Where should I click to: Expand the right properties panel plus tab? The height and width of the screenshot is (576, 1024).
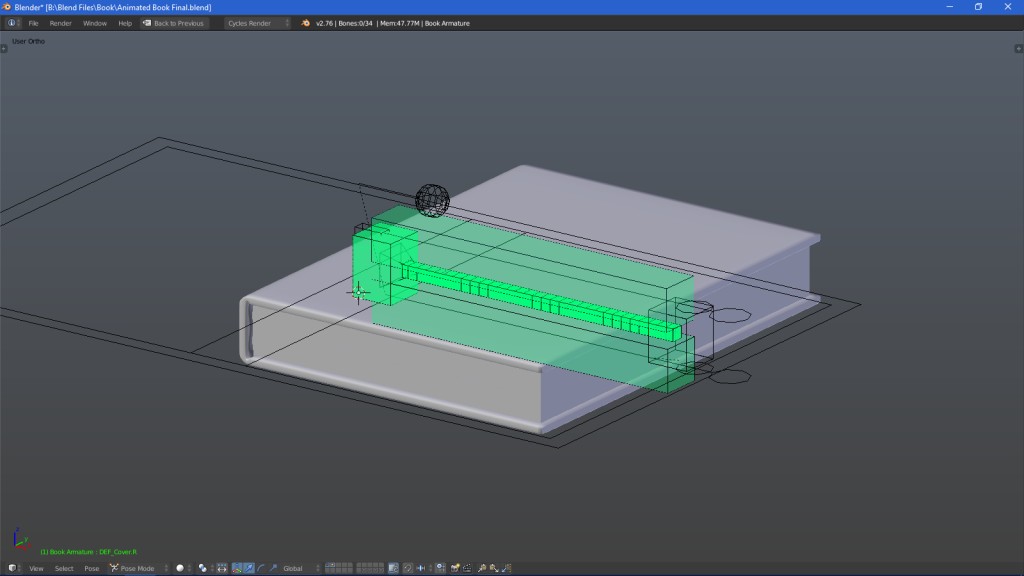coord(1019,48)
